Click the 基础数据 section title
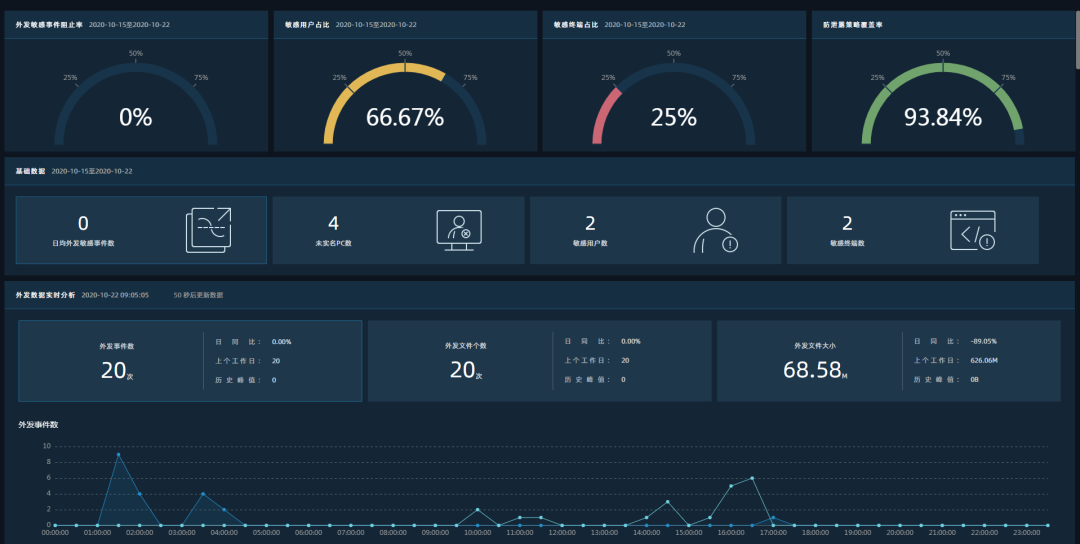The height and width of the screenshot is (544, 1080). click(x=30, y=171)
